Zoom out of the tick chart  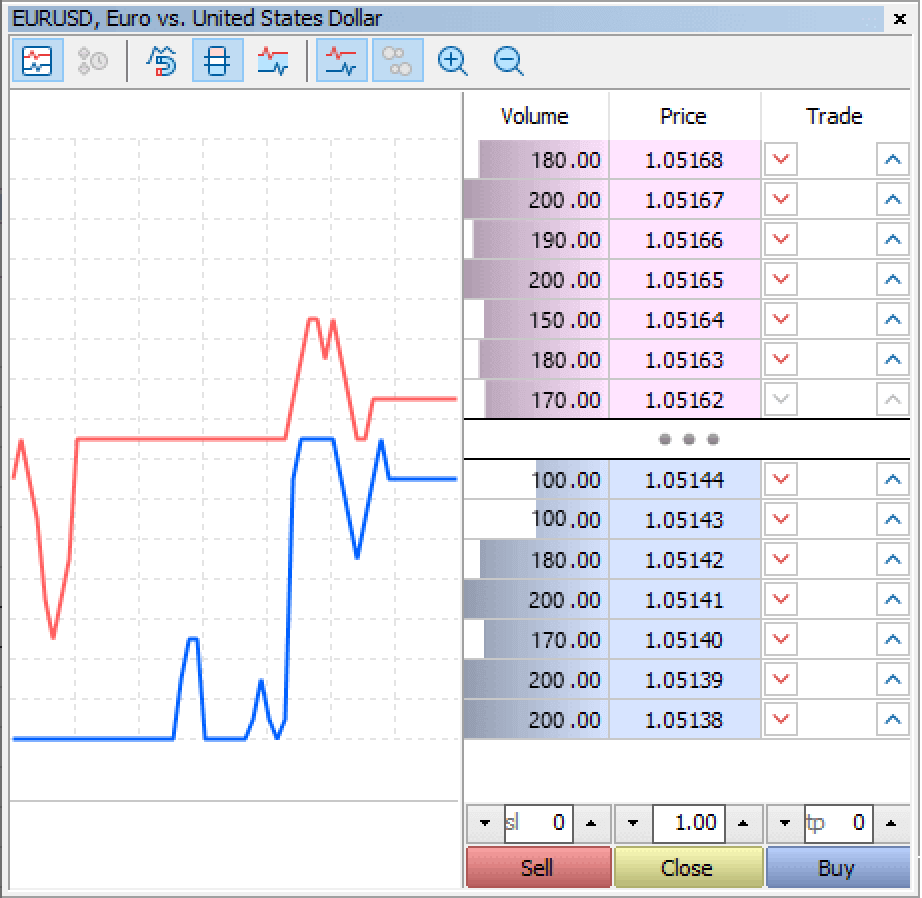pos(508,60)
